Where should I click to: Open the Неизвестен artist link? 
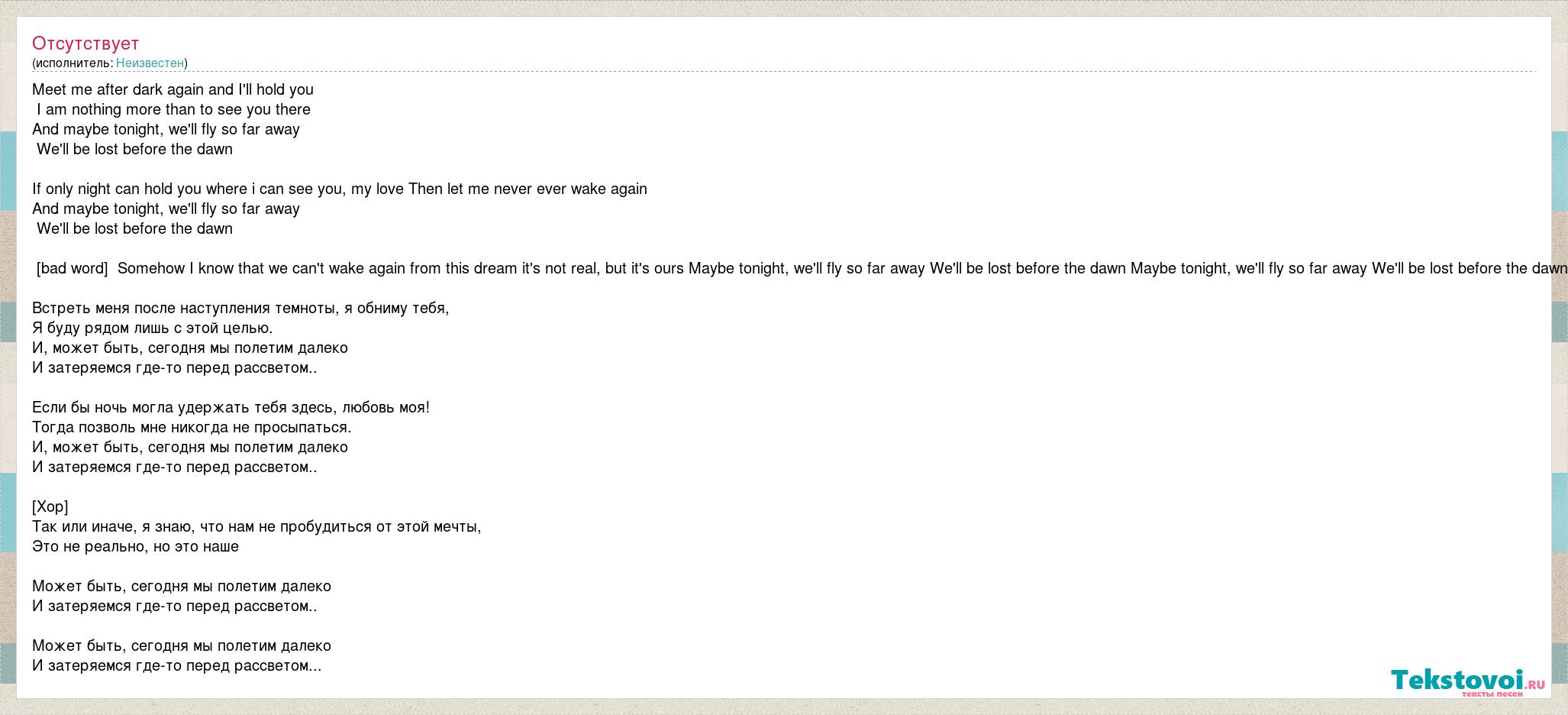[x=150, y=63]
